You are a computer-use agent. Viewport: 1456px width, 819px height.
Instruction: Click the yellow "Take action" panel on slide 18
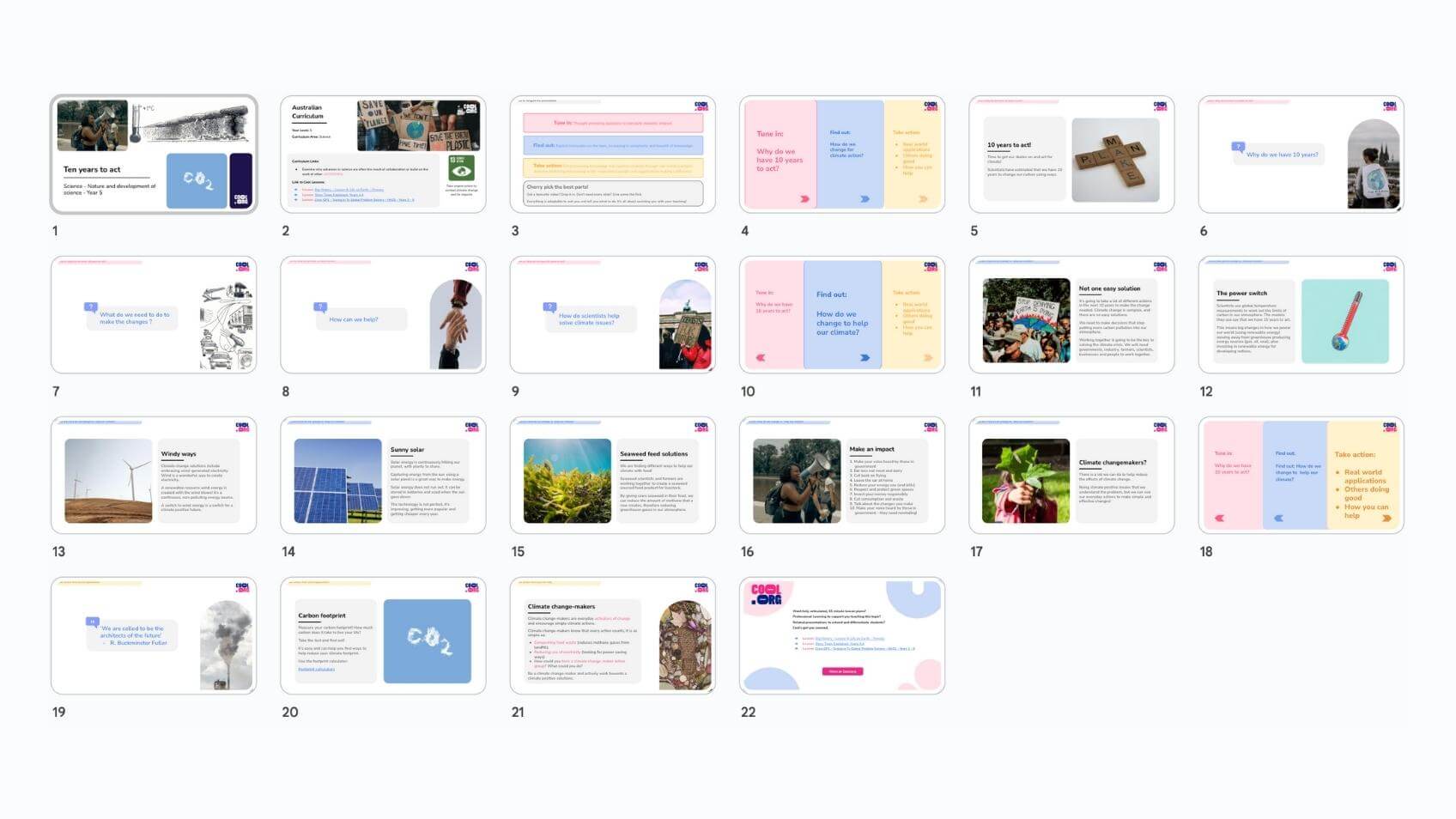(x=1363, y=476)
